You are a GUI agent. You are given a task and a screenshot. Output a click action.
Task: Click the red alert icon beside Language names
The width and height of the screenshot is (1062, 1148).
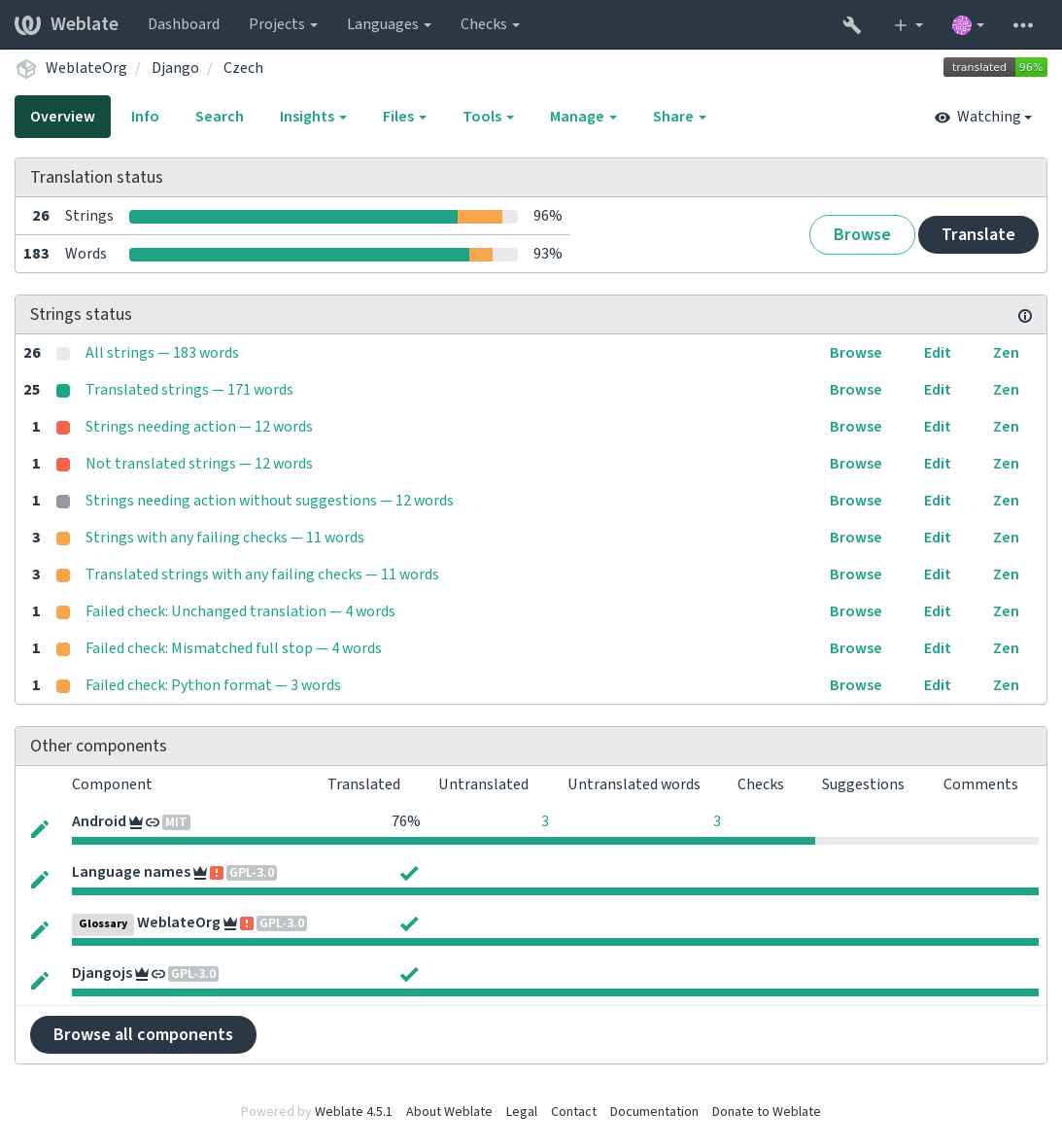217,873
